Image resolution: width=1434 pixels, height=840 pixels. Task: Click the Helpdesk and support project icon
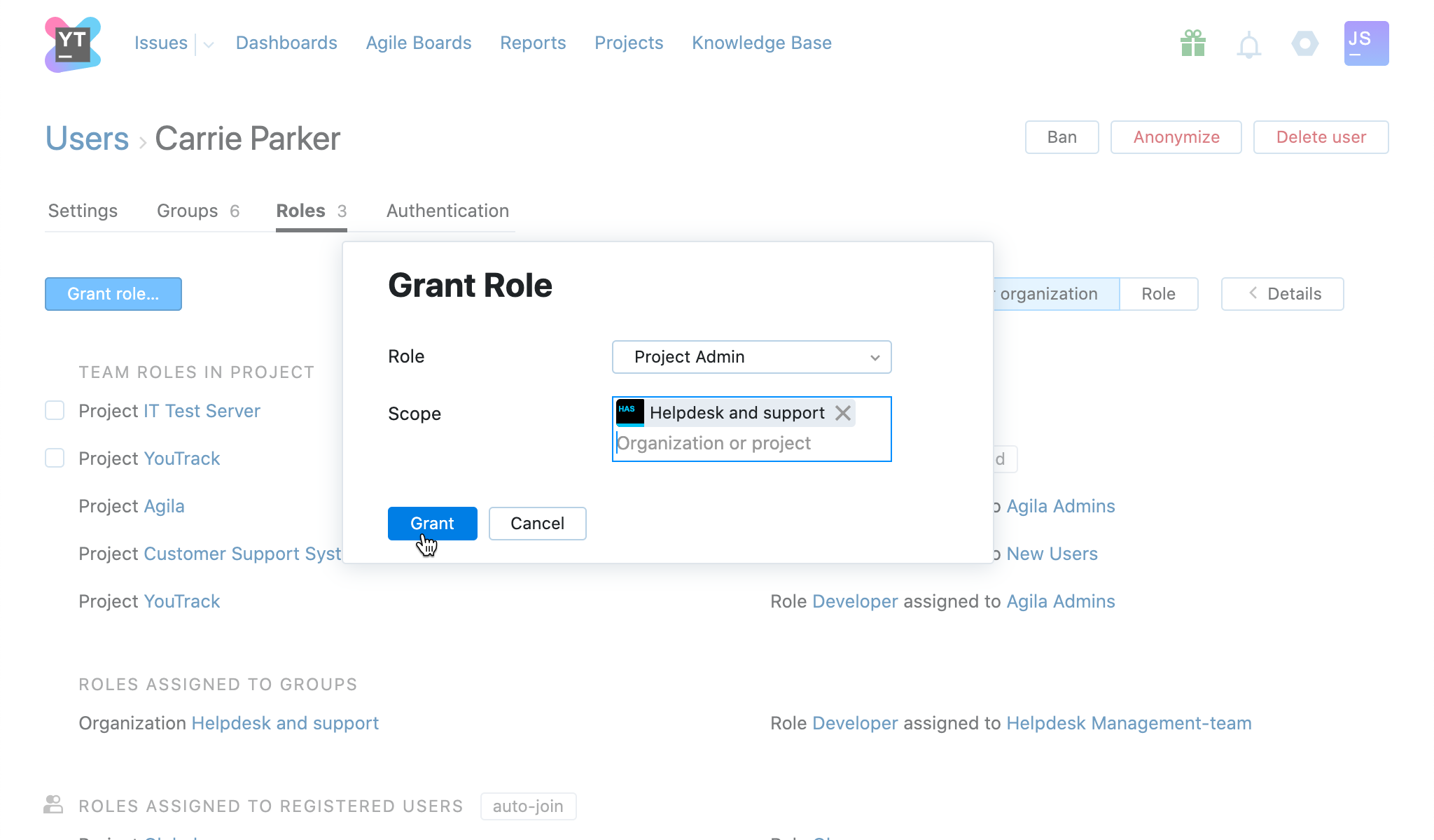(629, 412)
